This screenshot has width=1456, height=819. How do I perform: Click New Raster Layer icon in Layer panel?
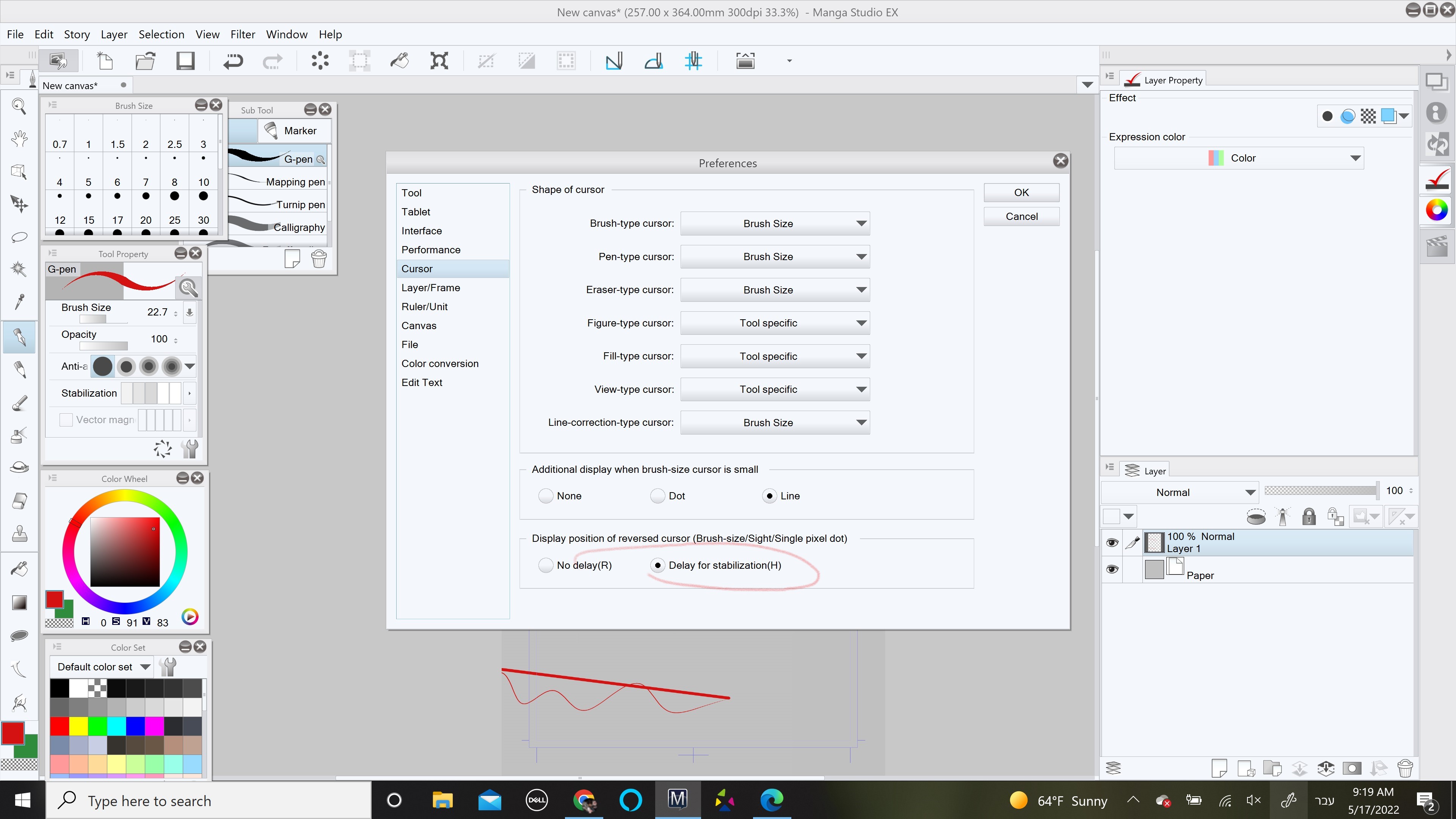point(1219,768)
